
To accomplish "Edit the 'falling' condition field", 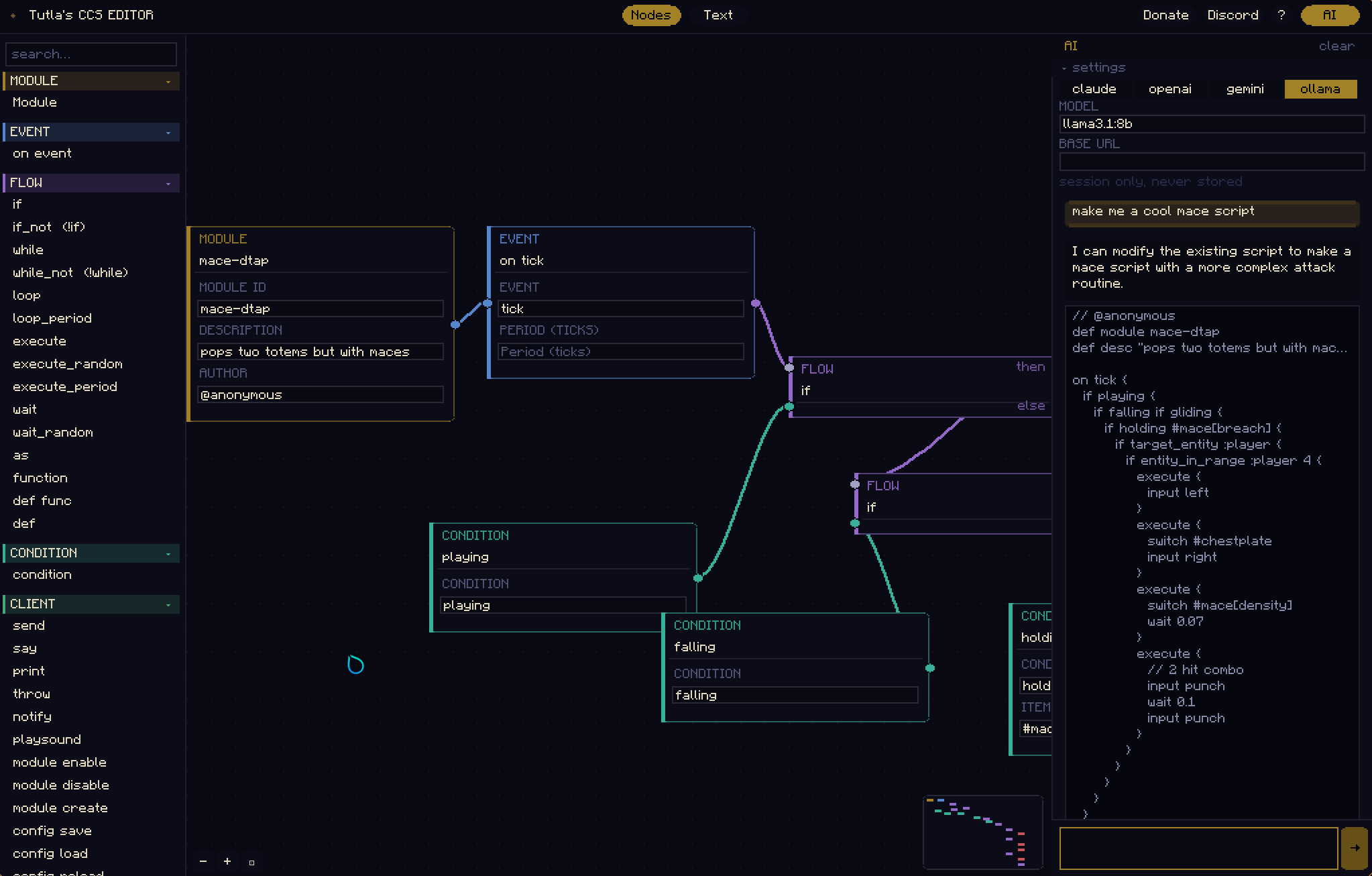I will (x=795, y=696).
